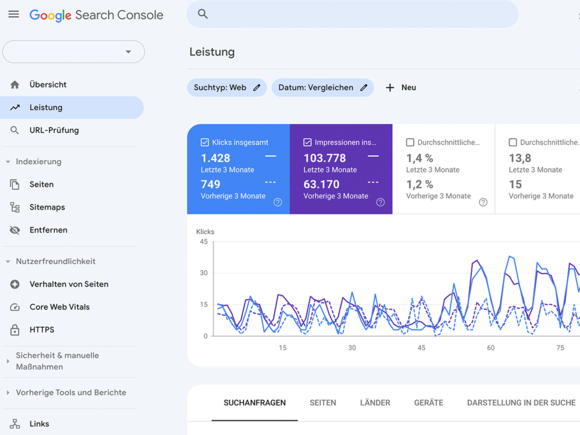Edit Suchtyp filter via pencil icon

[257, 88]
